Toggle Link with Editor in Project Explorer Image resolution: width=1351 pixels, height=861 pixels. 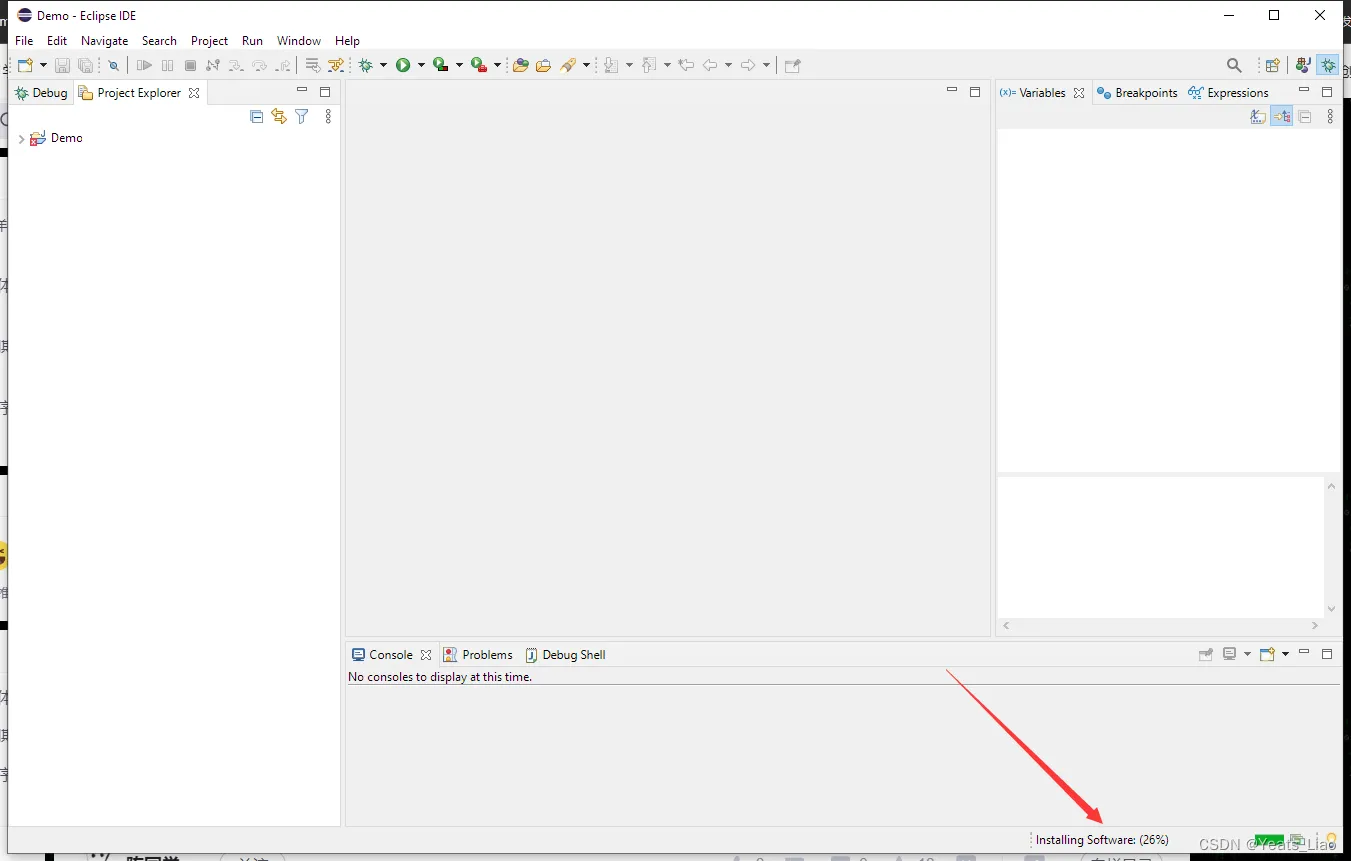(279, 116)
